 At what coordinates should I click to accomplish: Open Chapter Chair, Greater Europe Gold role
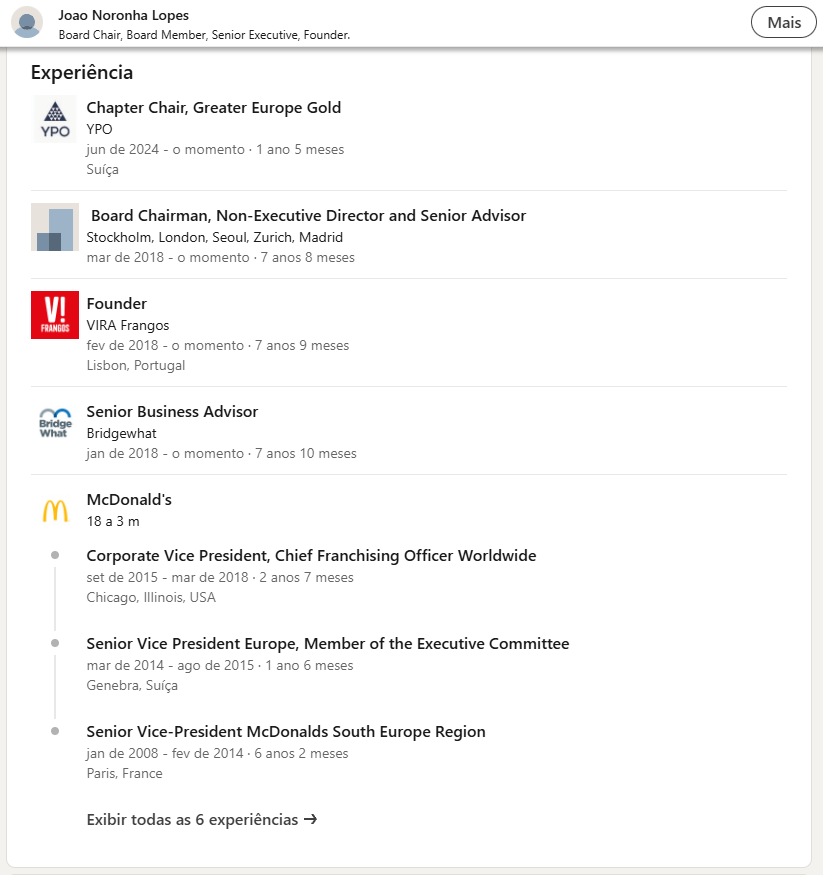point(214,108)
